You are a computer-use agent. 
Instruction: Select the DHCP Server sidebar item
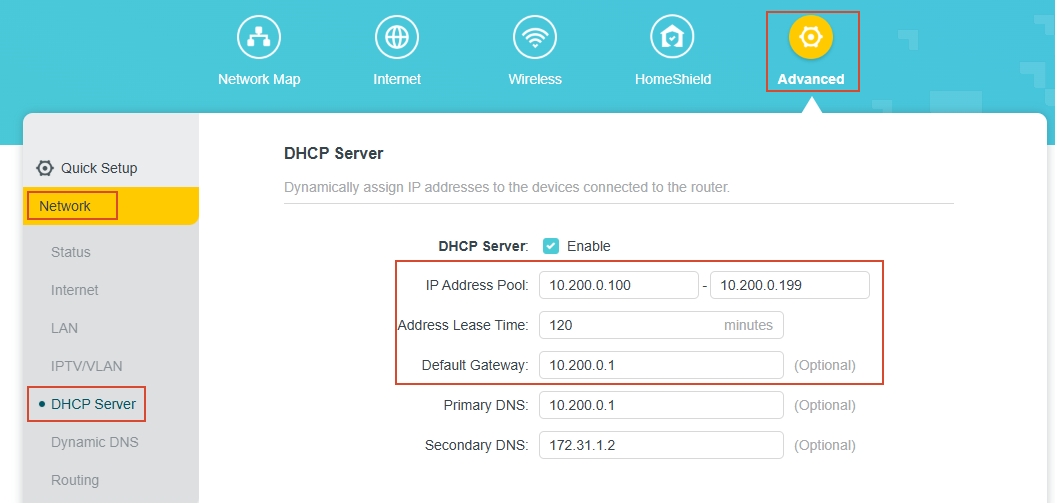(x=94, y=404)
